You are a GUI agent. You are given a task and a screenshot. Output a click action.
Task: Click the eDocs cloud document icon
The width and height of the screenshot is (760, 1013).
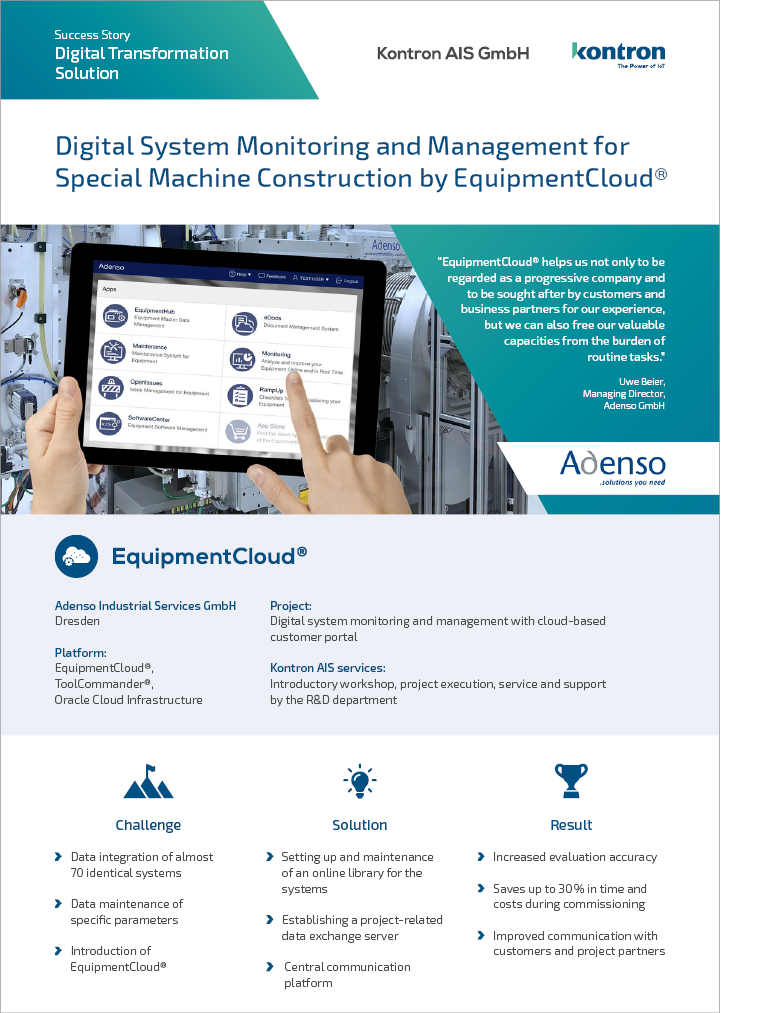coord(243,323)
